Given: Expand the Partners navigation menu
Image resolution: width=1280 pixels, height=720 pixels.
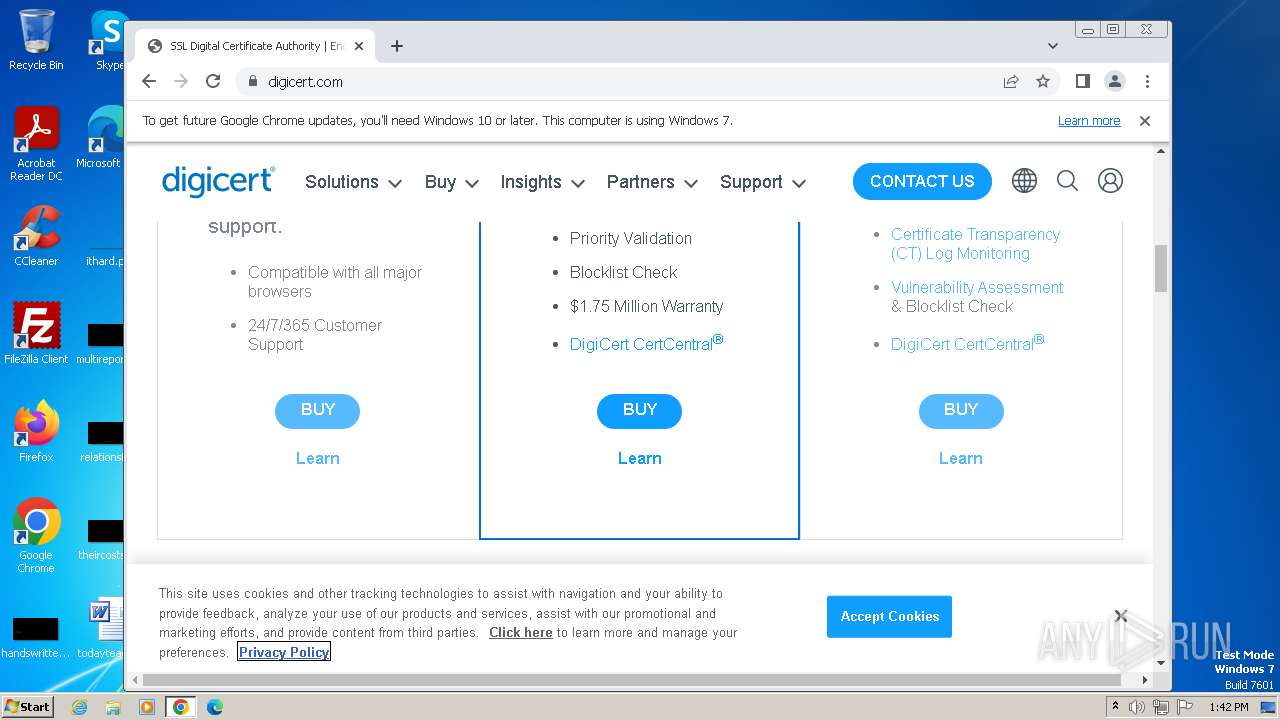Looking at the screenshot, I should point(652,182).
